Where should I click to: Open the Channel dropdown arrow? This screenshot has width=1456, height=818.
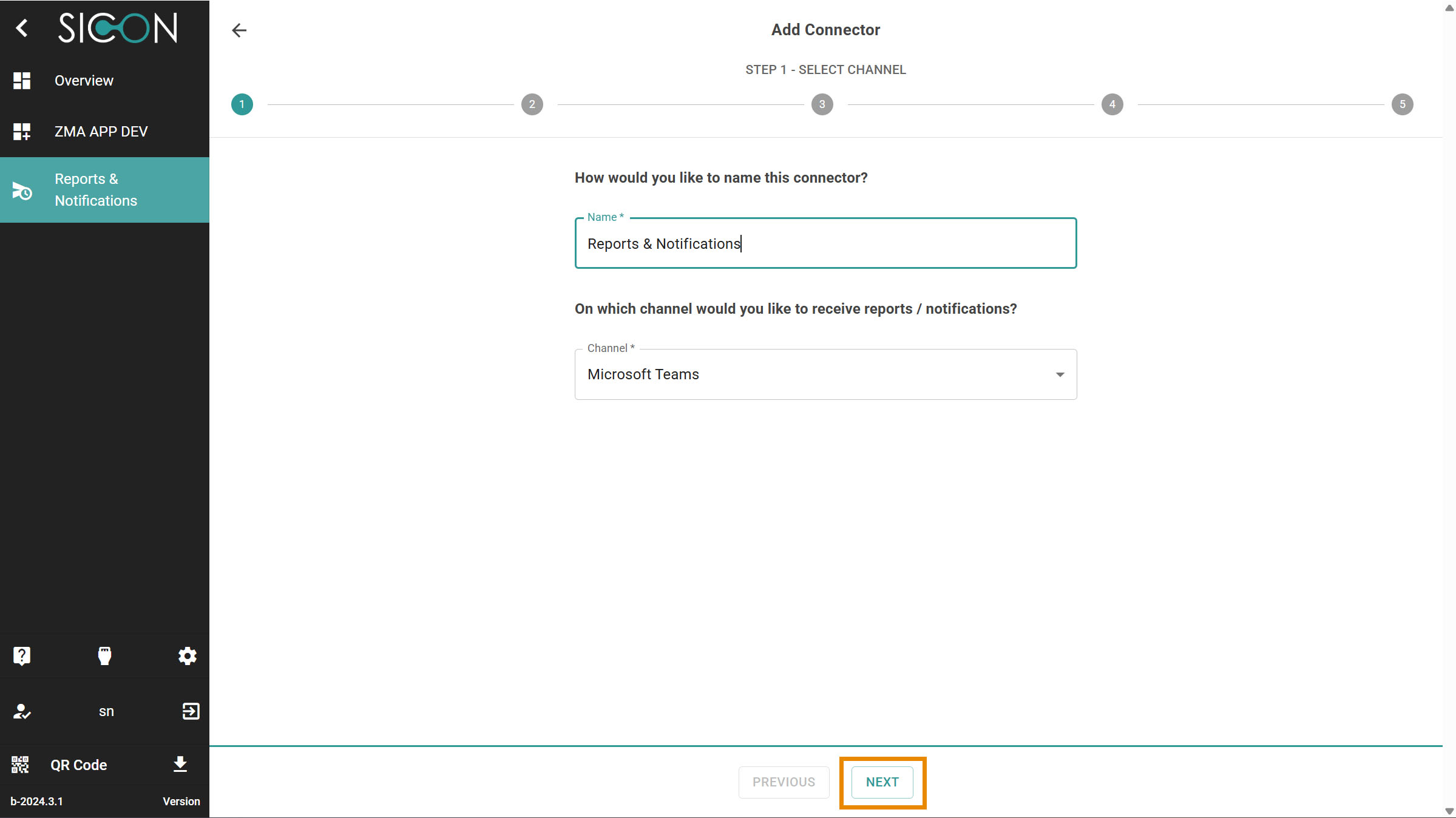tap(1060, 374)
